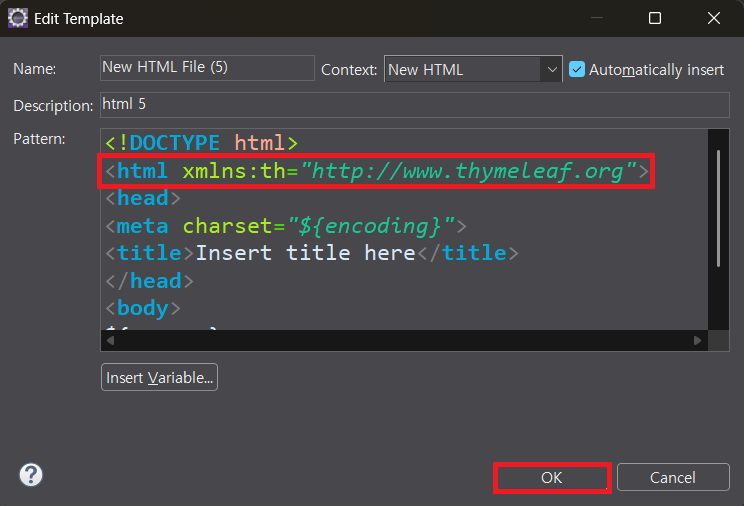Click the vertical scrollbar thumb in Pattern
This screenshot has width=744, height=506.
pos(718,209)
